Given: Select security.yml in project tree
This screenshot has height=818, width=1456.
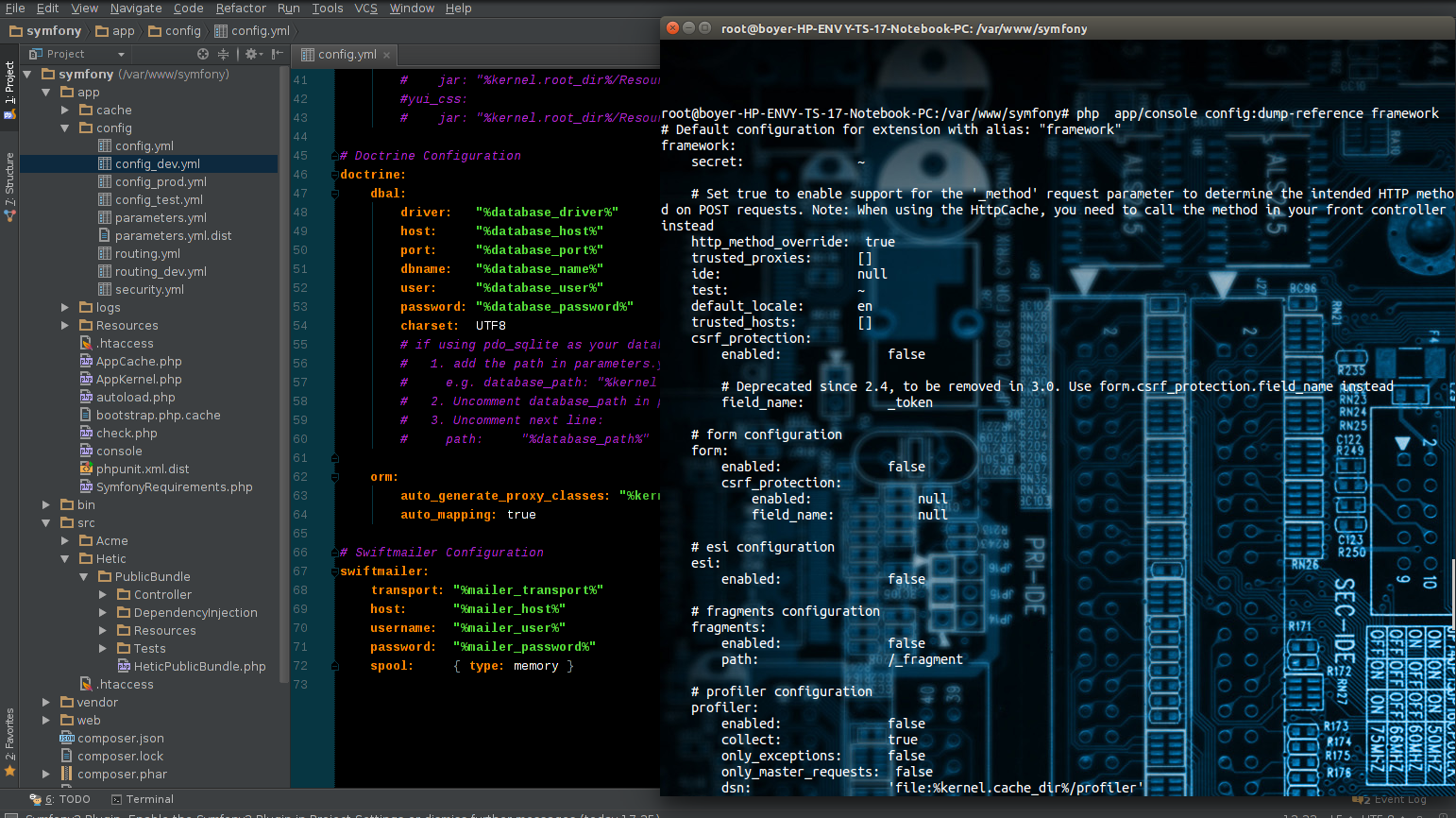Looking at the screenshot, I should pyautogui.click(x=149, y=289).
